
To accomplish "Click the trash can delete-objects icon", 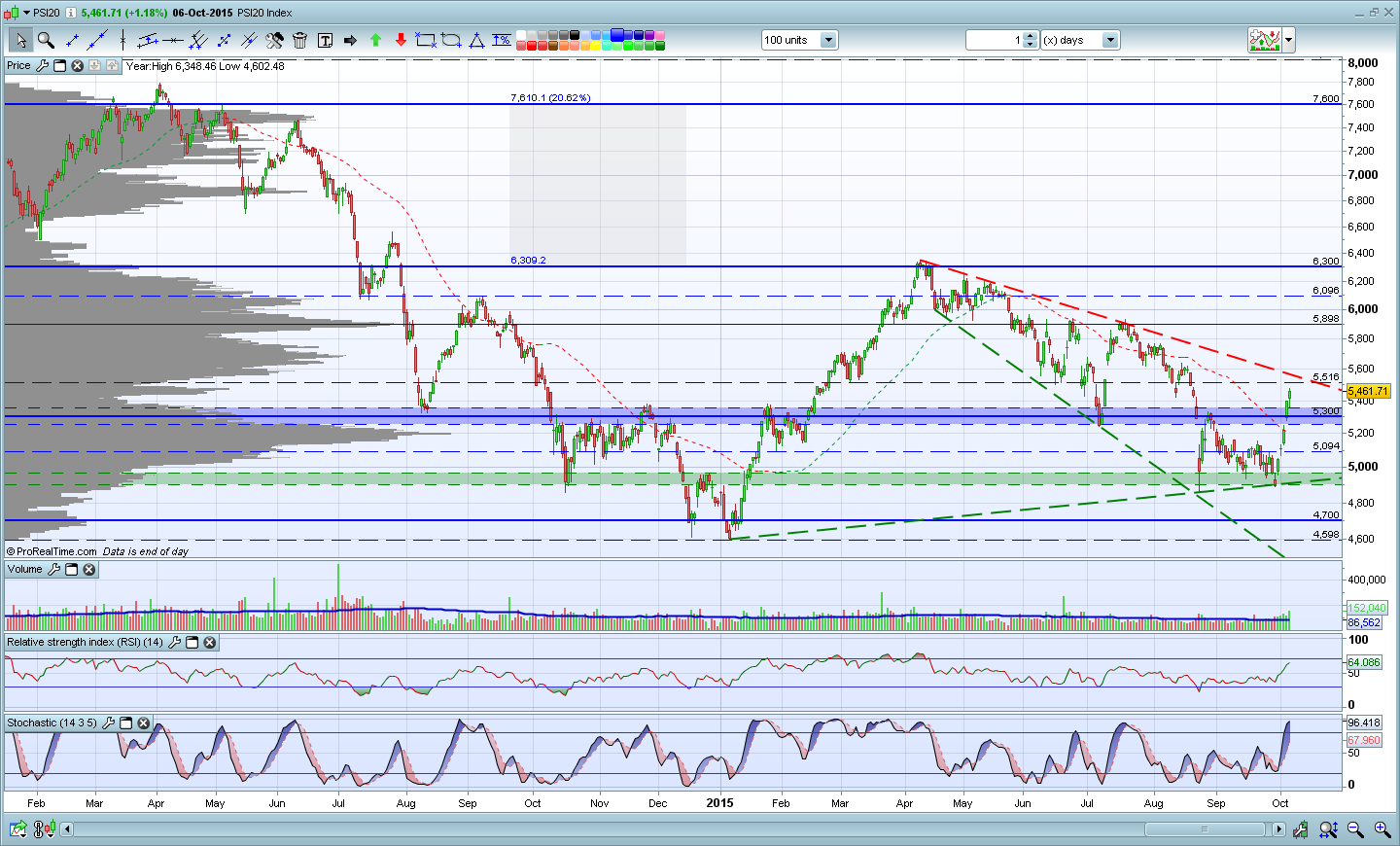I will coord(299,40).
